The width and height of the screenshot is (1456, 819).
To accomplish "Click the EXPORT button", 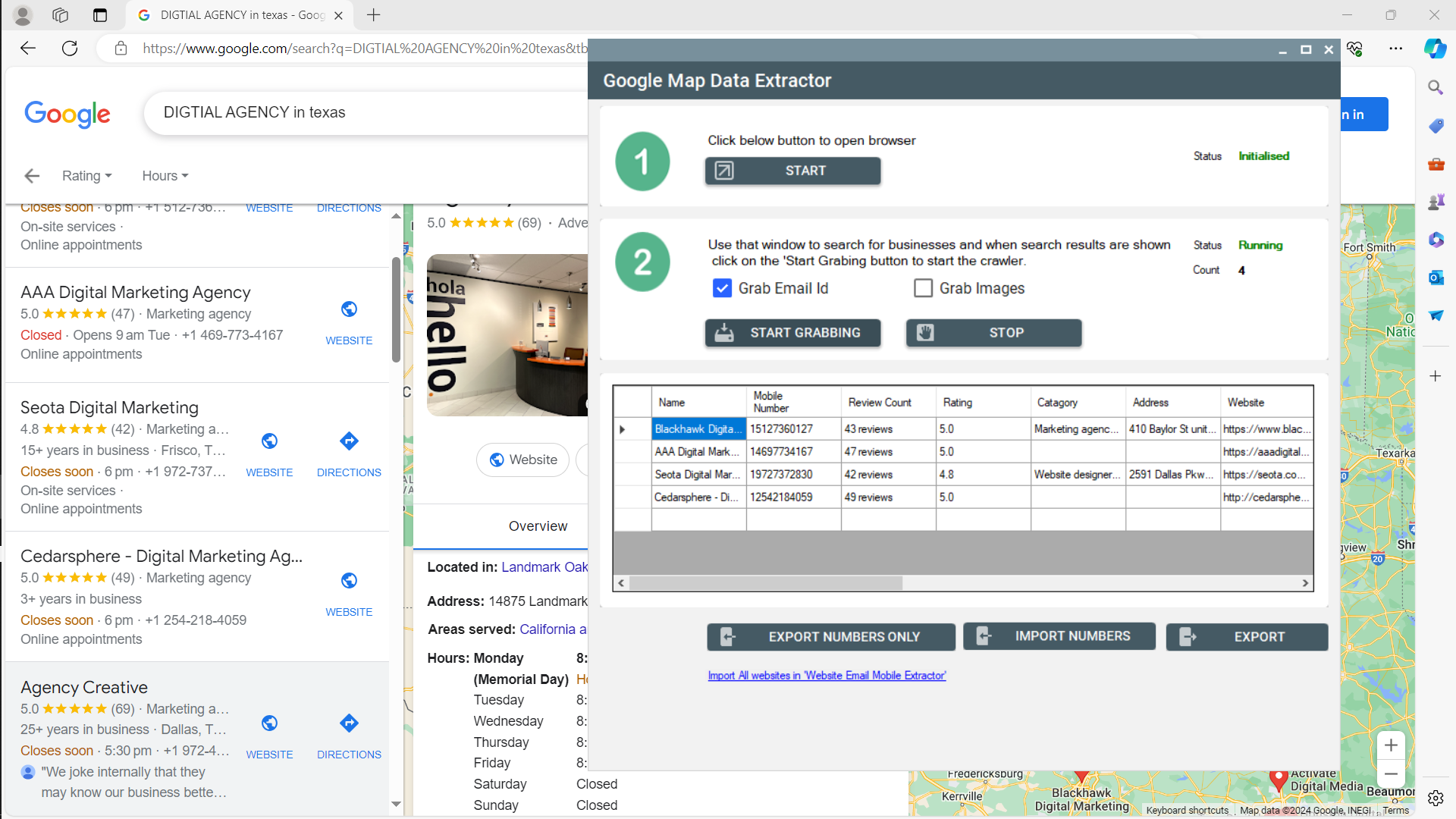I will point(1247,637).
